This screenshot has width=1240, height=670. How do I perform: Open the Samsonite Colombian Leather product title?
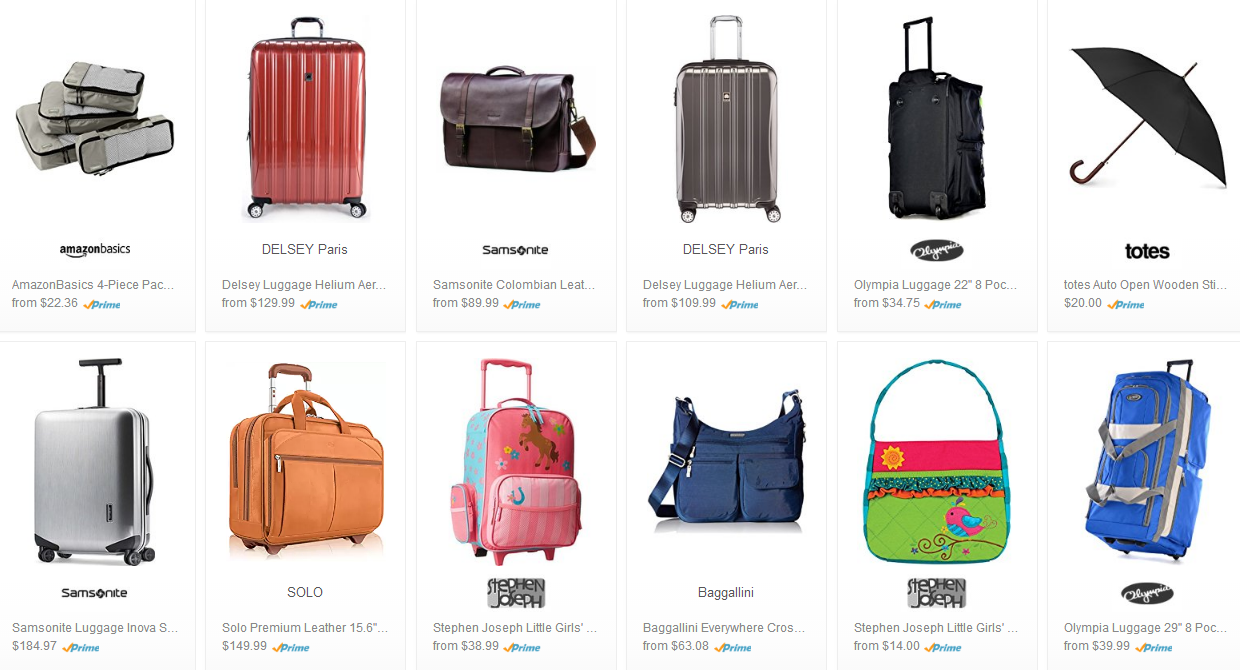pos(514,285)
